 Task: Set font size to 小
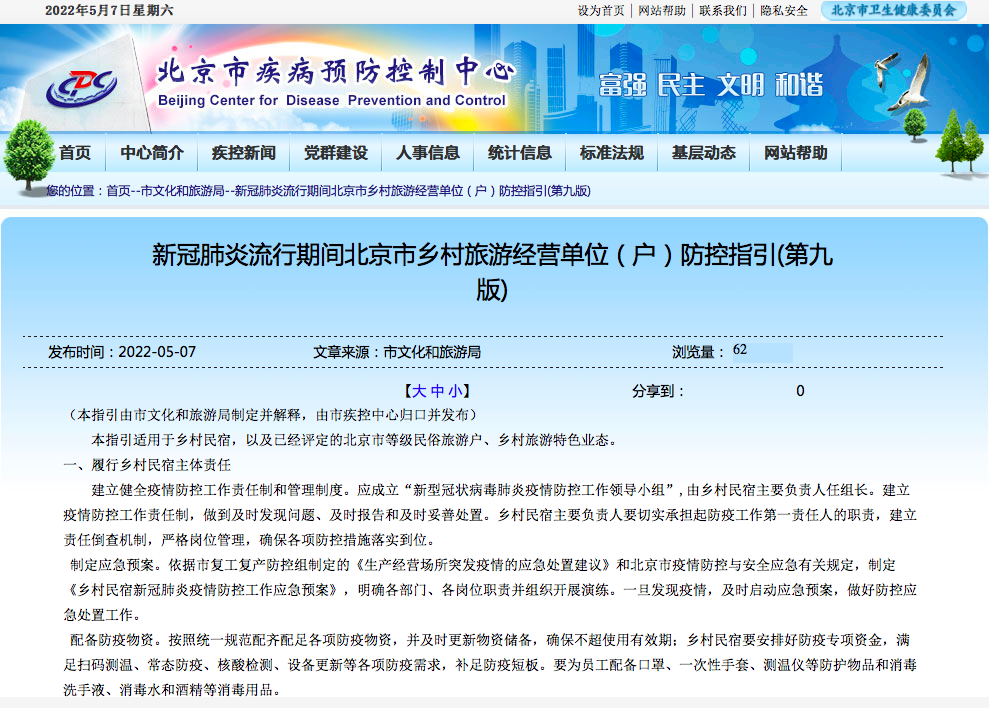pyautogui.click(x=455, y=391)
